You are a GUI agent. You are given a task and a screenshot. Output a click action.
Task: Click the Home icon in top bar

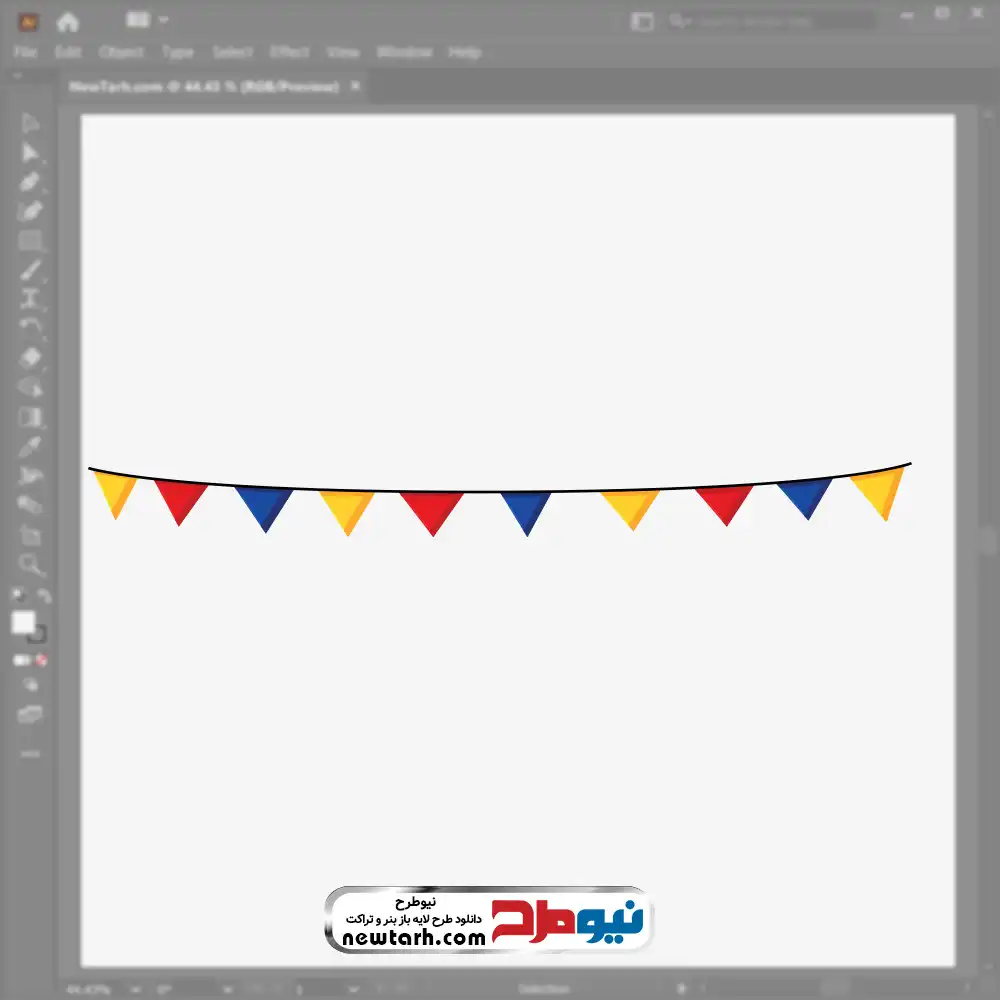pos(68,21)
